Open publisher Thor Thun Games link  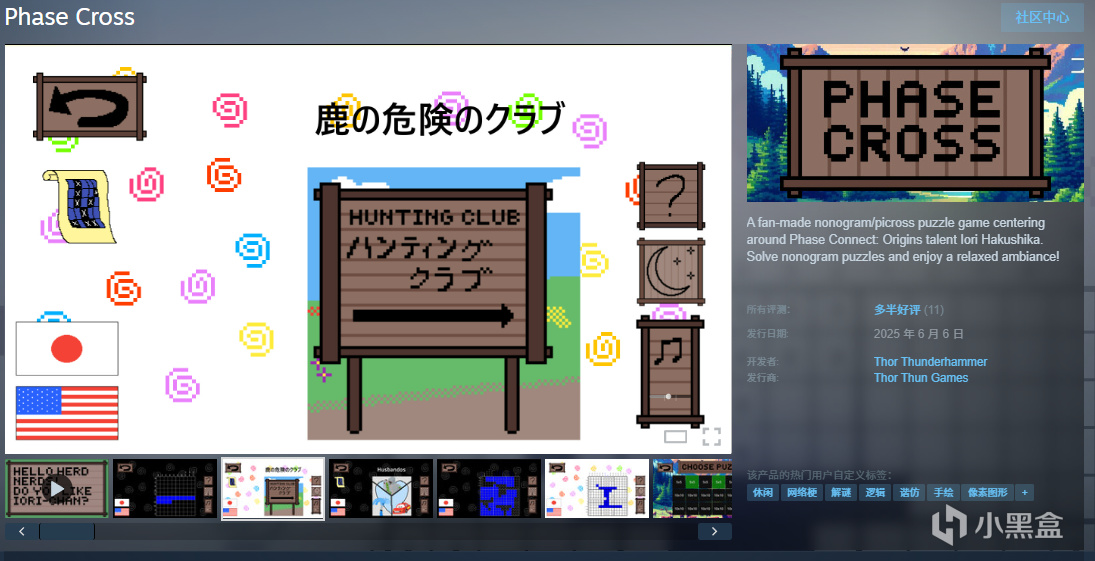(920, 378)
